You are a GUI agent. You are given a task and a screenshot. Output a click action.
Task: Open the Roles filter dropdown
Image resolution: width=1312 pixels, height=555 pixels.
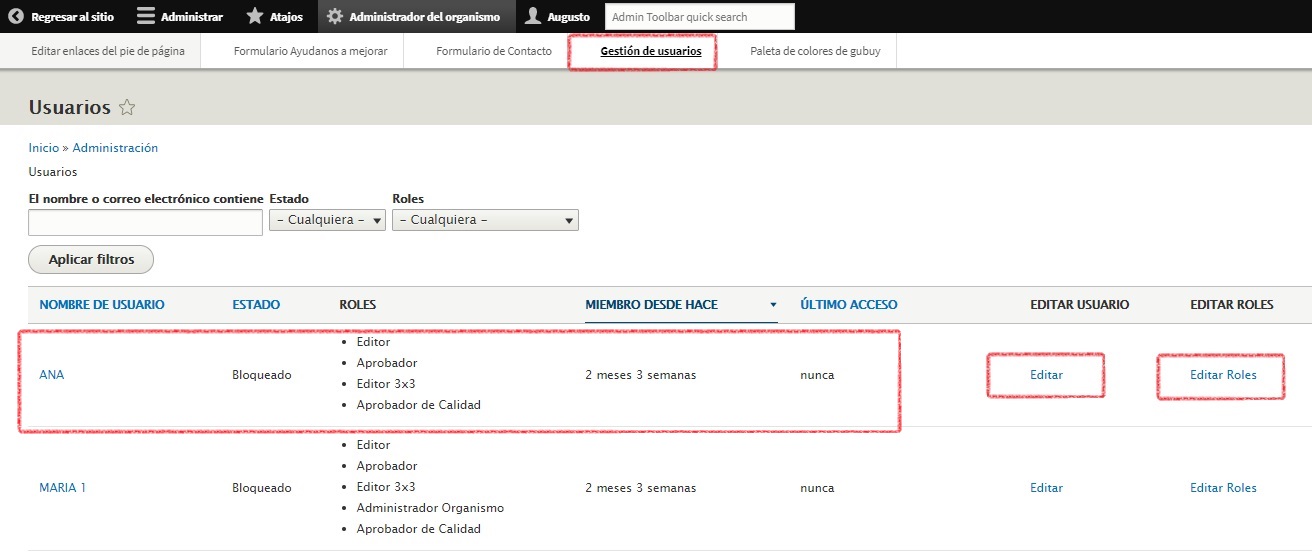pos(485,220)
